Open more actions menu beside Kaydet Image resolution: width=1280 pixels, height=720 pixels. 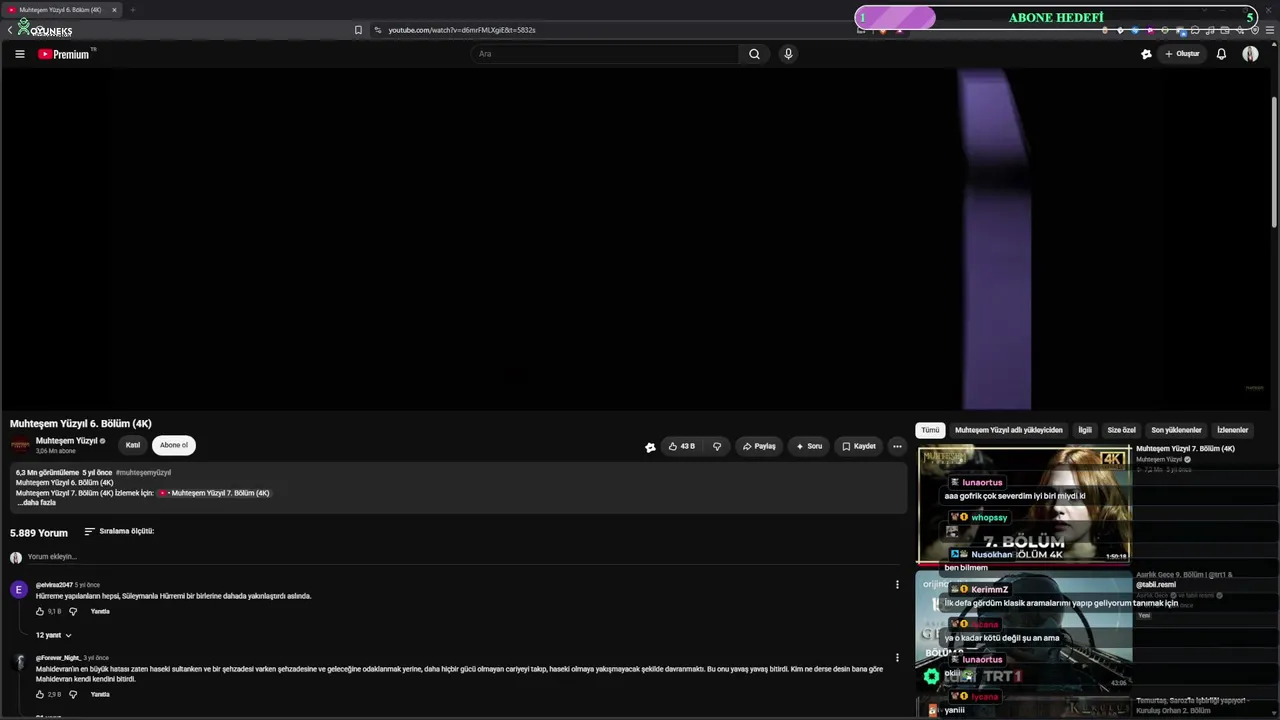click(897, 446)
